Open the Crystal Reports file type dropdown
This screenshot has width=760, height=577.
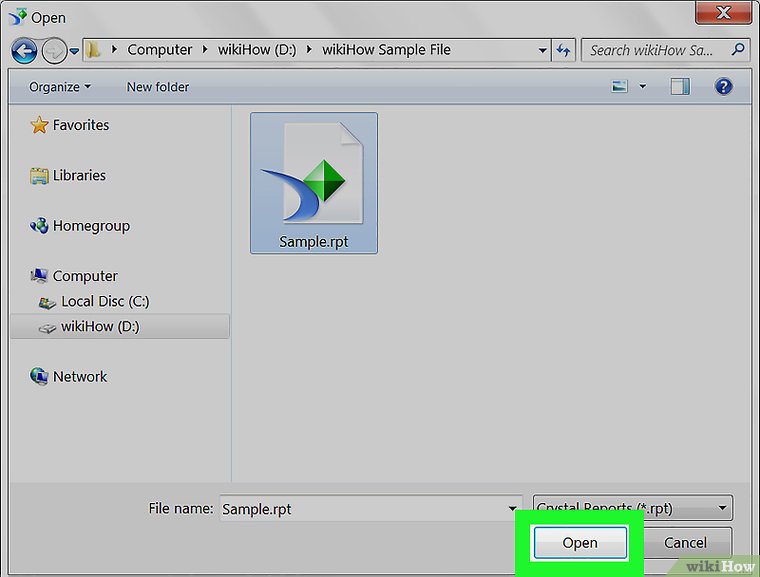tap(632, 508)
